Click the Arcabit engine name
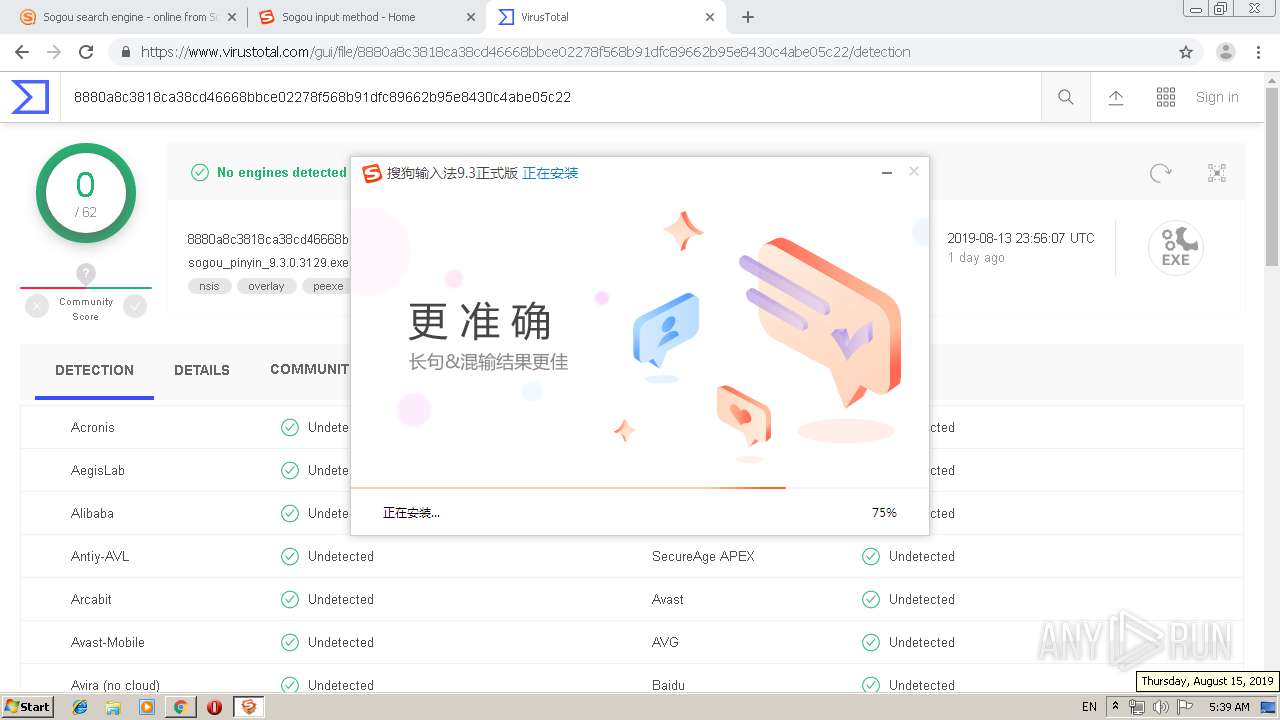This screenshot has width=1280, height=720. click(91, 599)
